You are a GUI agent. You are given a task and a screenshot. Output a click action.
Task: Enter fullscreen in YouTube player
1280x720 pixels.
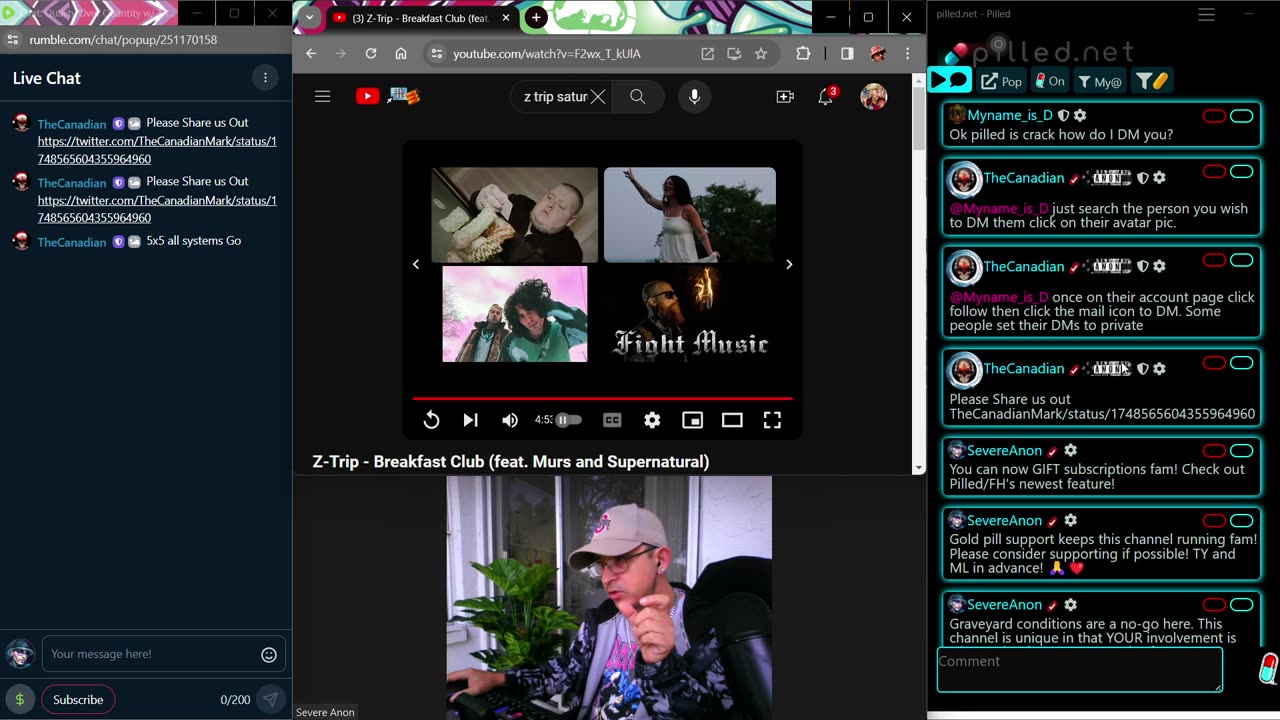772,420
